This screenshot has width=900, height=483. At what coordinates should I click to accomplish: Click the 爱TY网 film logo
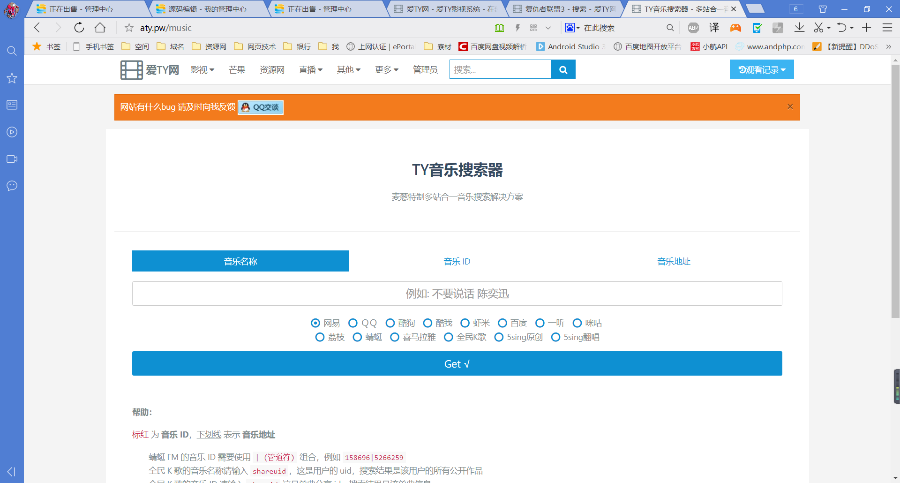pos(150,69)
